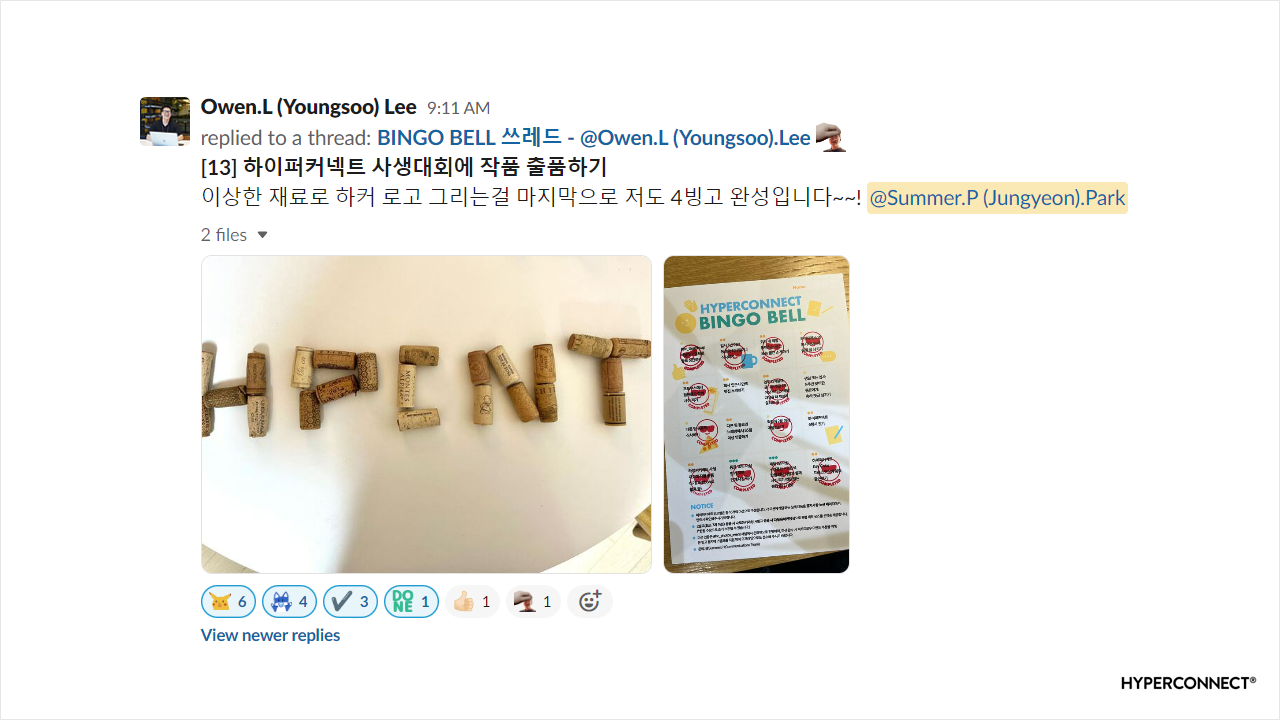View newer replies in thread
Screen dimensions: 1280x720
point(270,635)
